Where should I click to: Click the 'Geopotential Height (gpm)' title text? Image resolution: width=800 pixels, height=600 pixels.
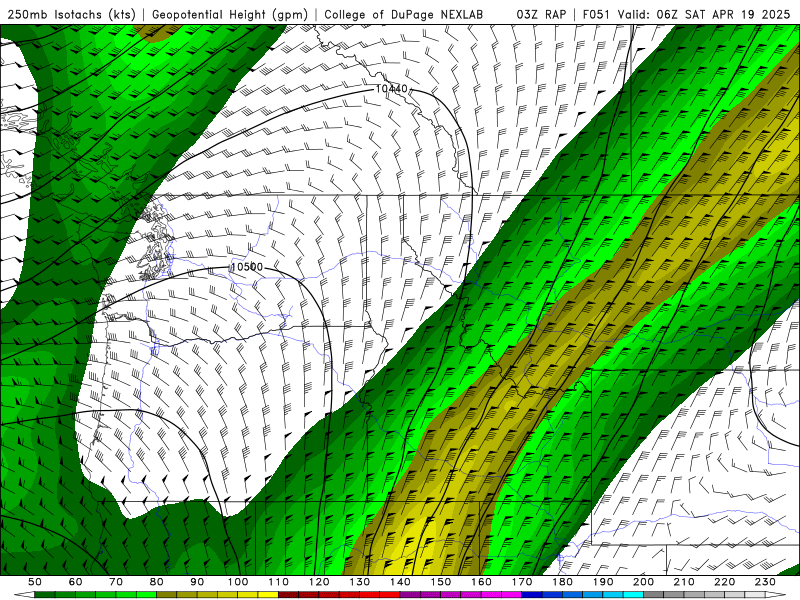pyautogui.click(x=230, y=14)
